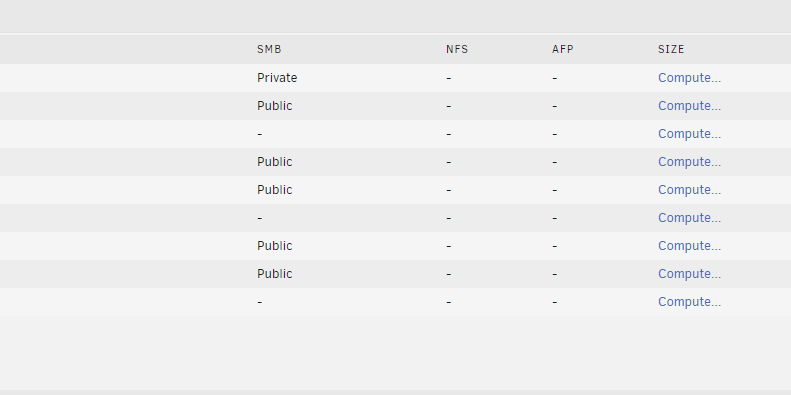Compute size in the fourth table row

[x=689, y=162]
